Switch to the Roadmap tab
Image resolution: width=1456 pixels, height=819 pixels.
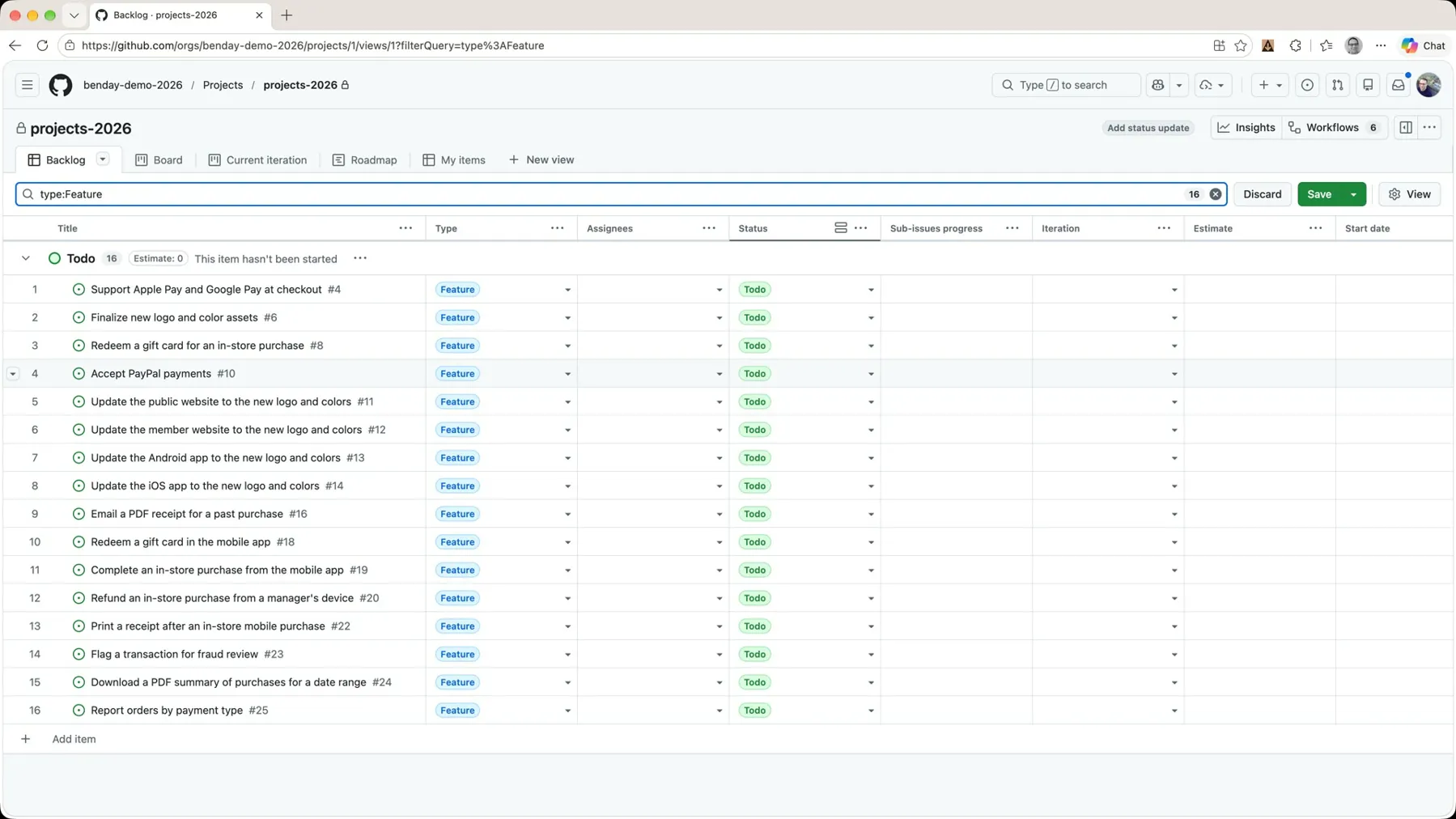pyautogui.click(x=364, y=159)
